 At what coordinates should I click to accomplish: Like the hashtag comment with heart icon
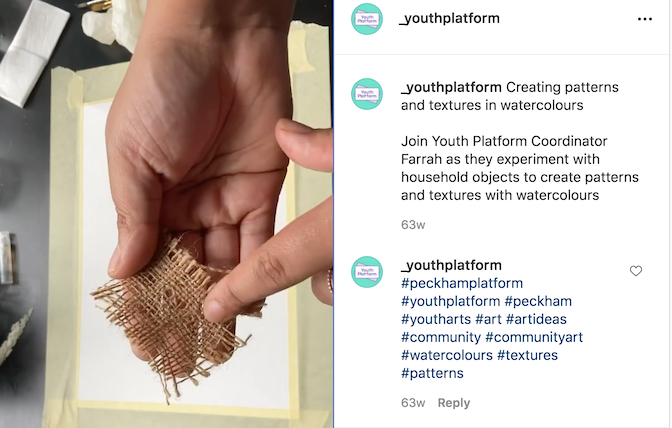pos(636,271)
